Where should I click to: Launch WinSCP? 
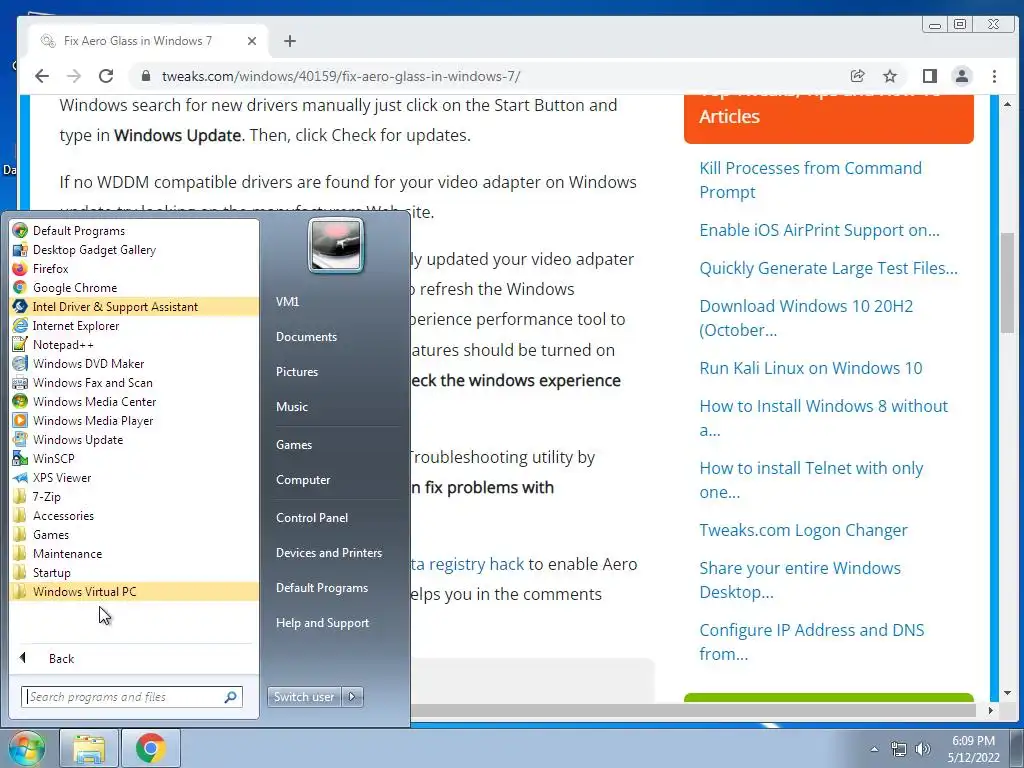coord(135,458)
